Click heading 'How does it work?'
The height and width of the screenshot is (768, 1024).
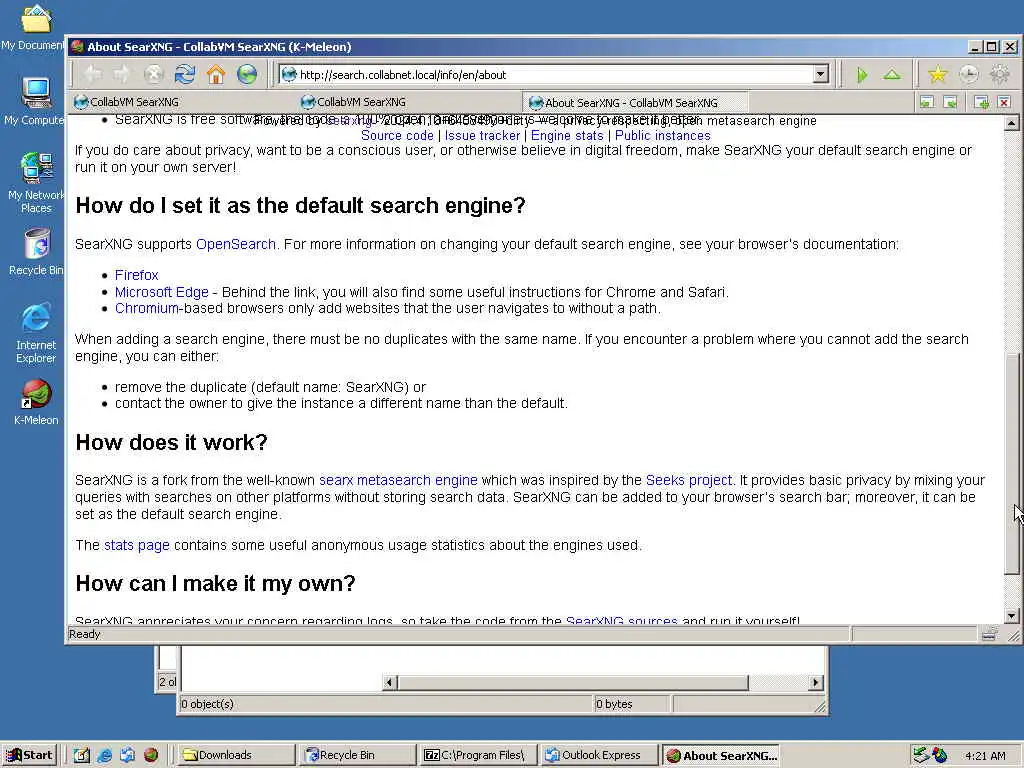(x=172, y=442)
